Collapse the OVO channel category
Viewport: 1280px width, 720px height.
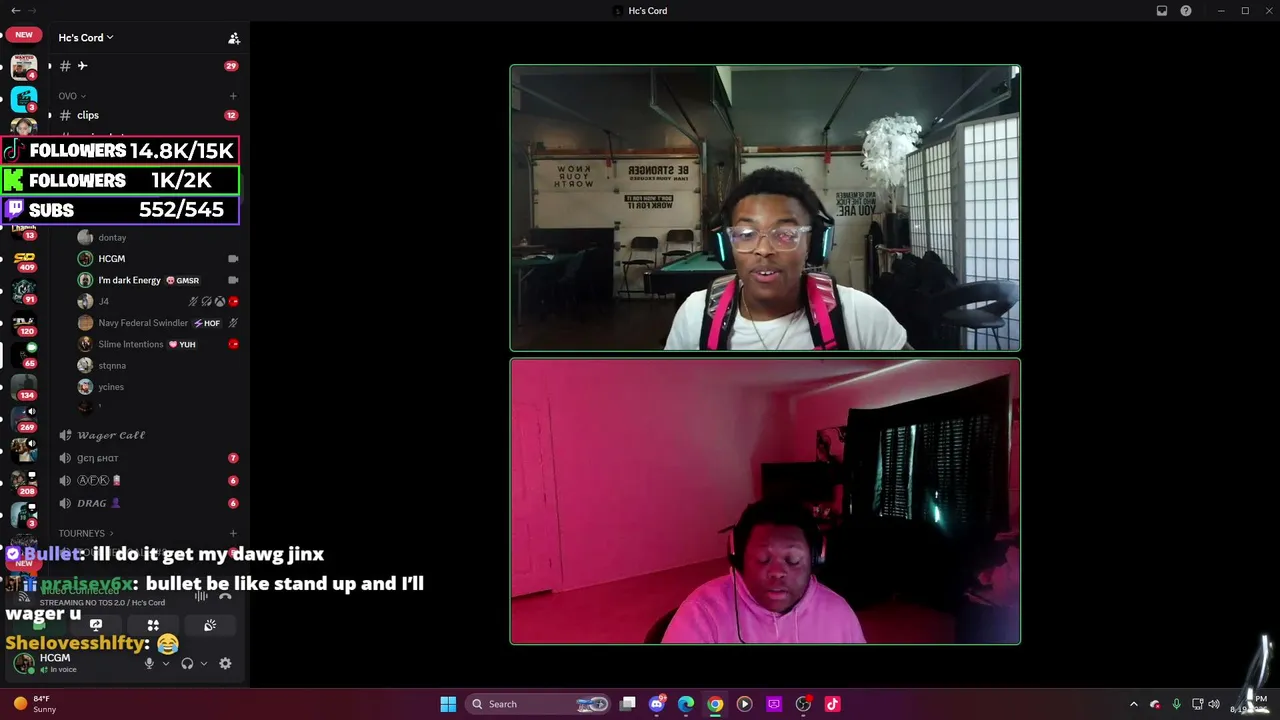[x=72, y=96]
